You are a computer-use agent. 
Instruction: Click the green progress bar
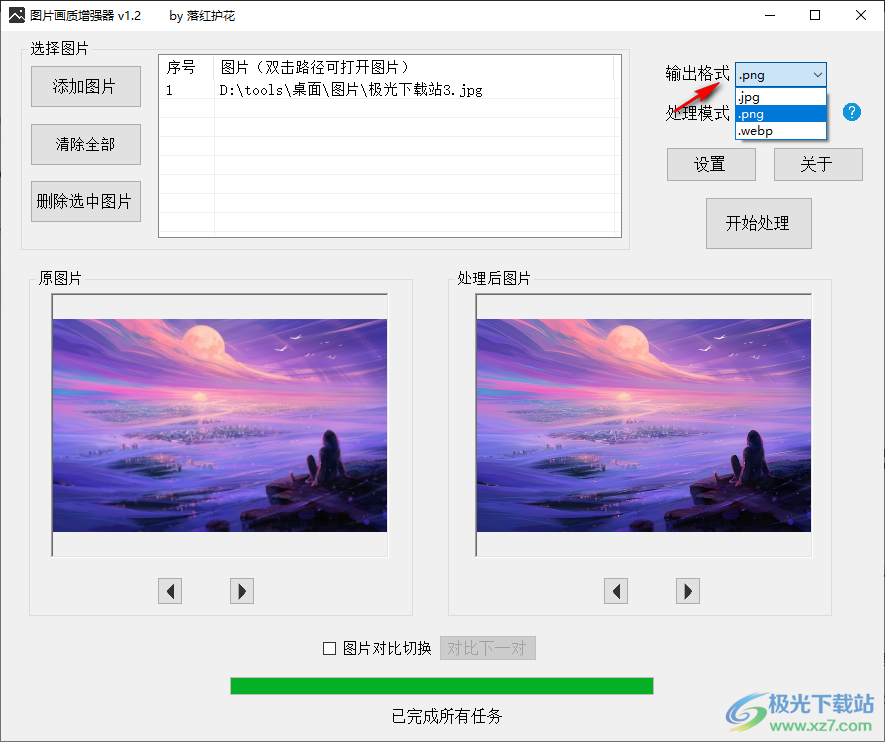click(x=442, y=686)
